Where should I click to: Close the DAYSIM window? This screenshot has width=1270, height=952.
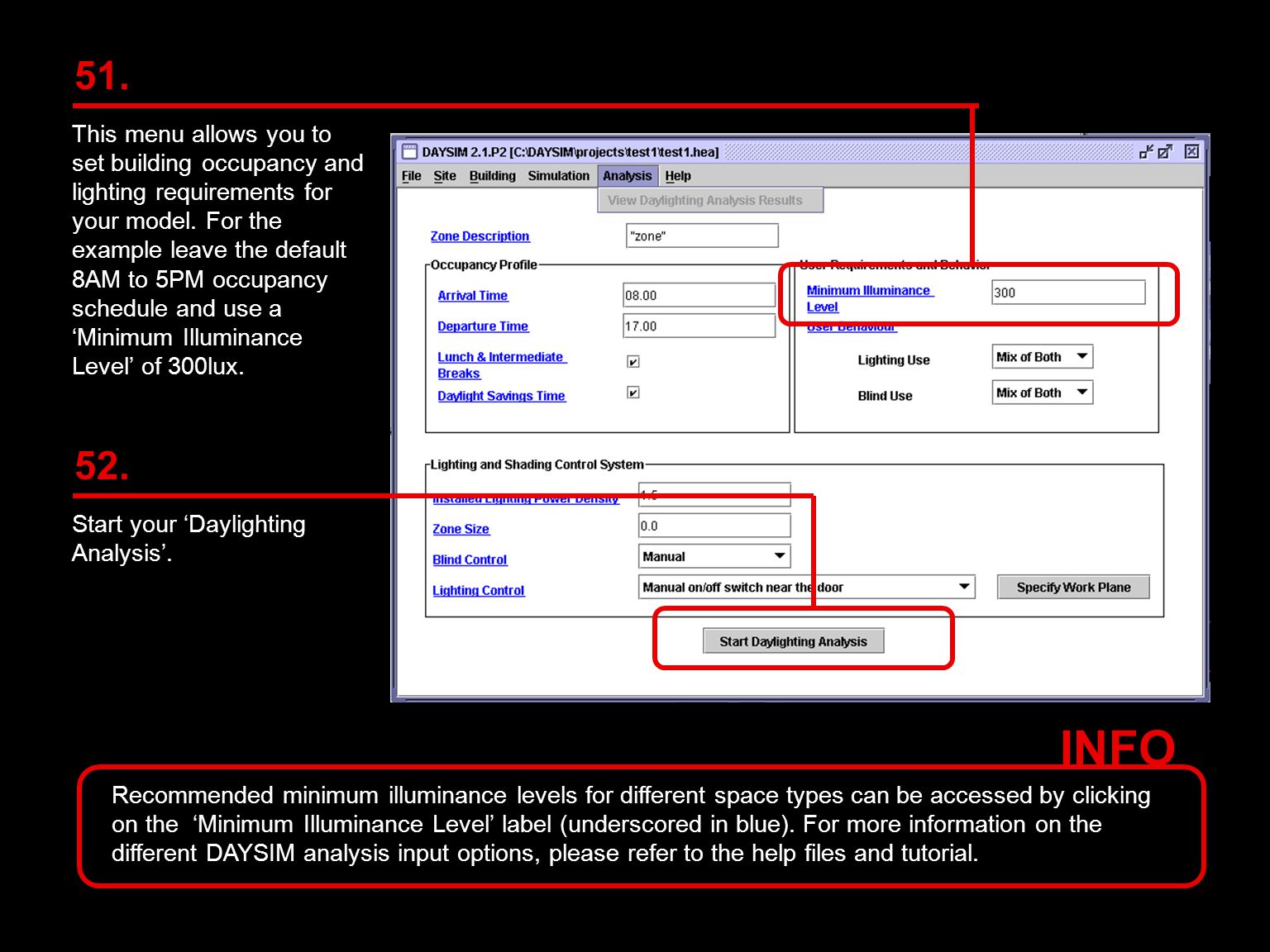click(1191, 151)
